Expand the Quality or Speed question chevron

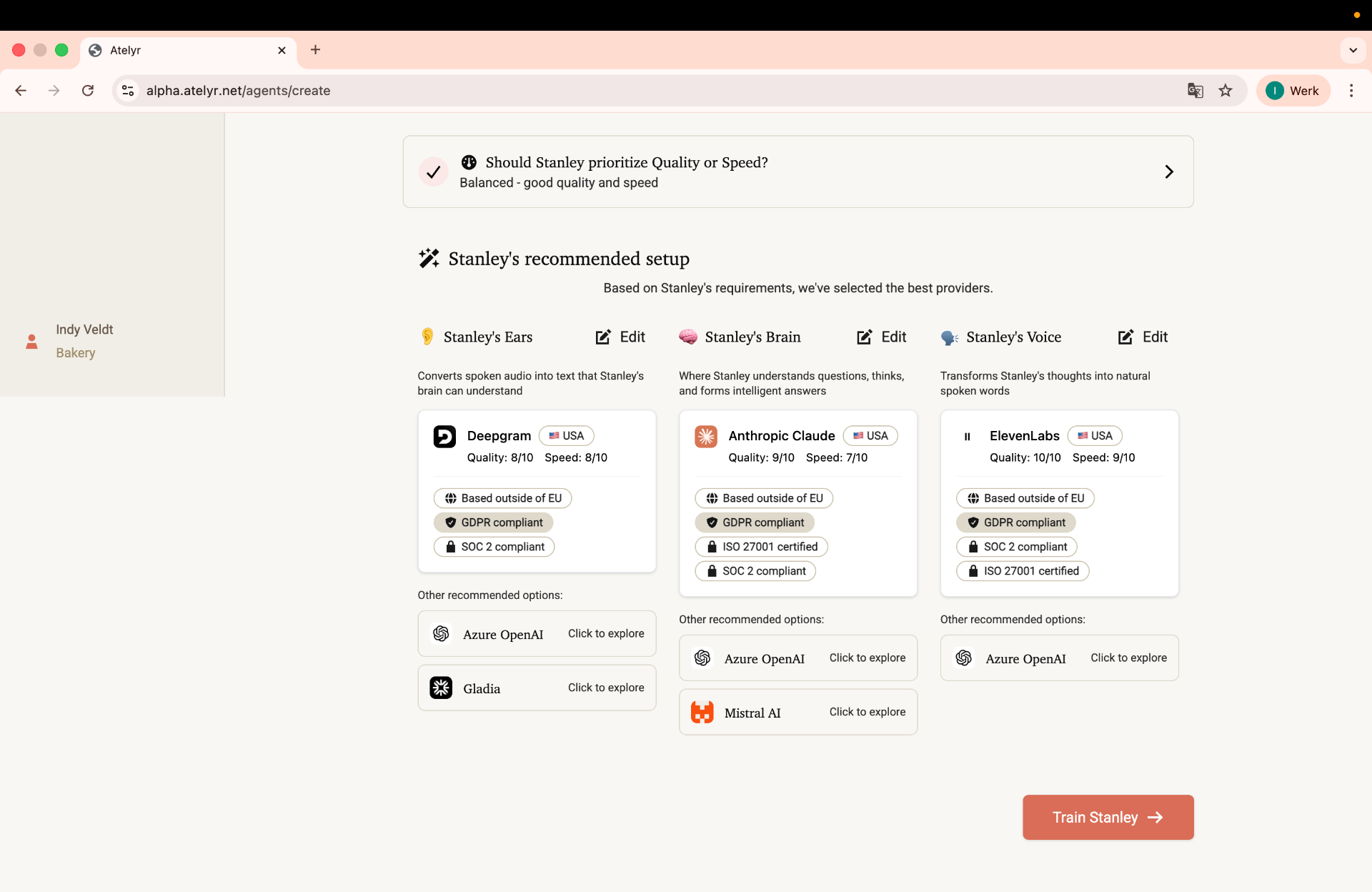[x=1169, y=172]
